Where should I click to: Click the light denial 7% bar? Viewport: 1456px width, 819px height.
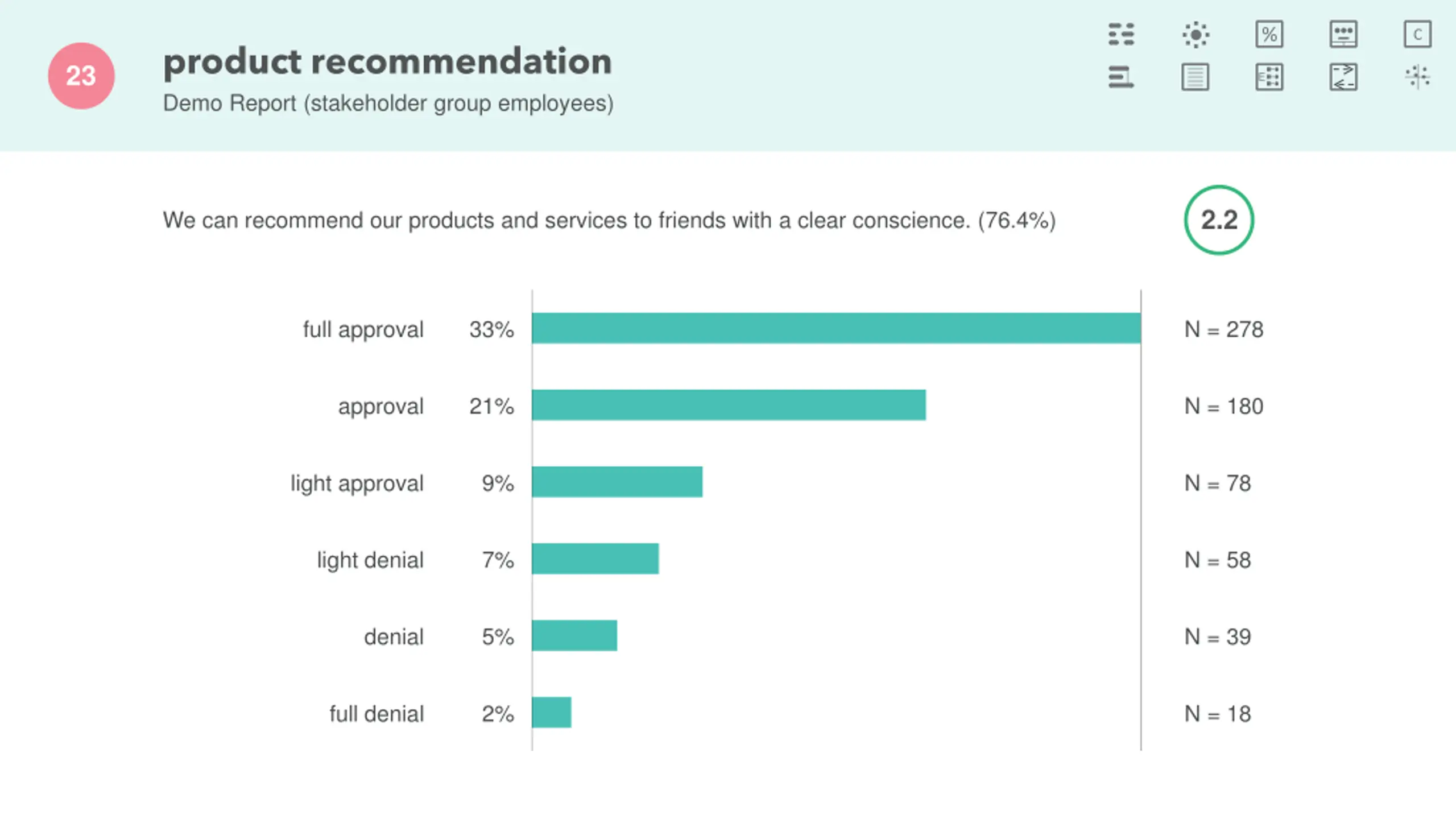click(x=595, y=559)
